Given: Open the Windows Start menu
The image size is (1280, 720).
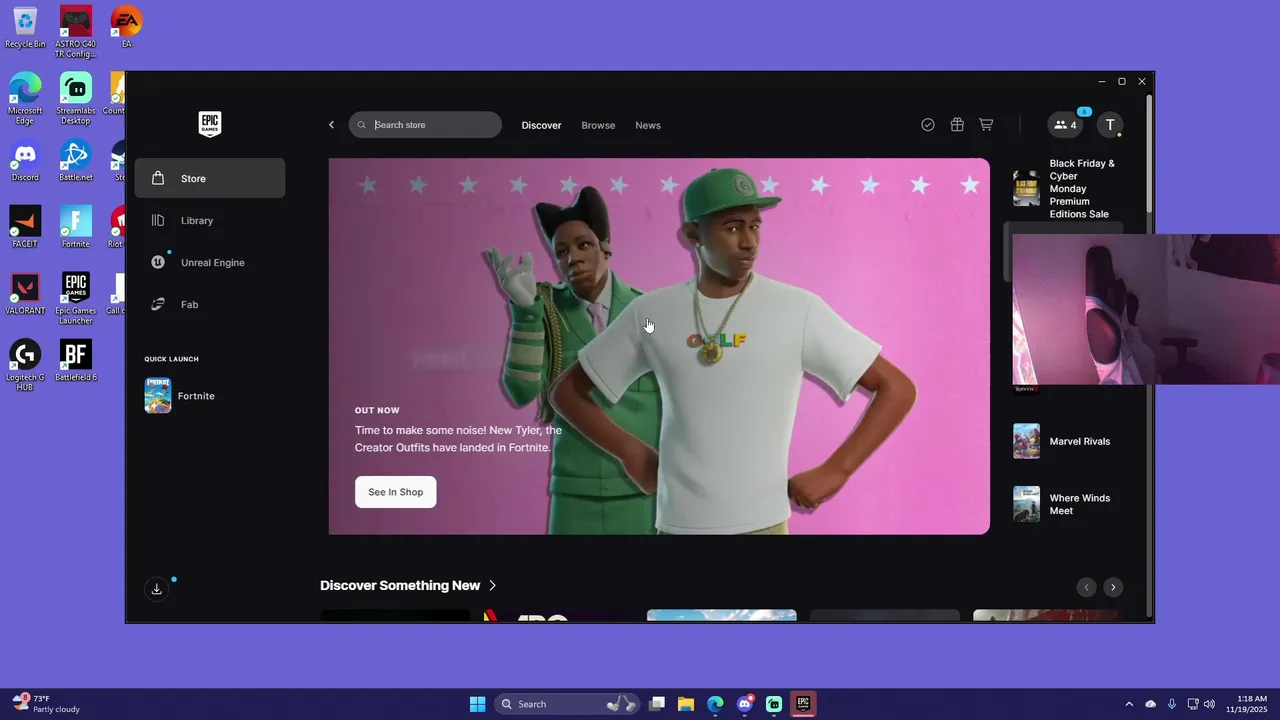Looking at the screenshot, I should (x=477, y=704).
